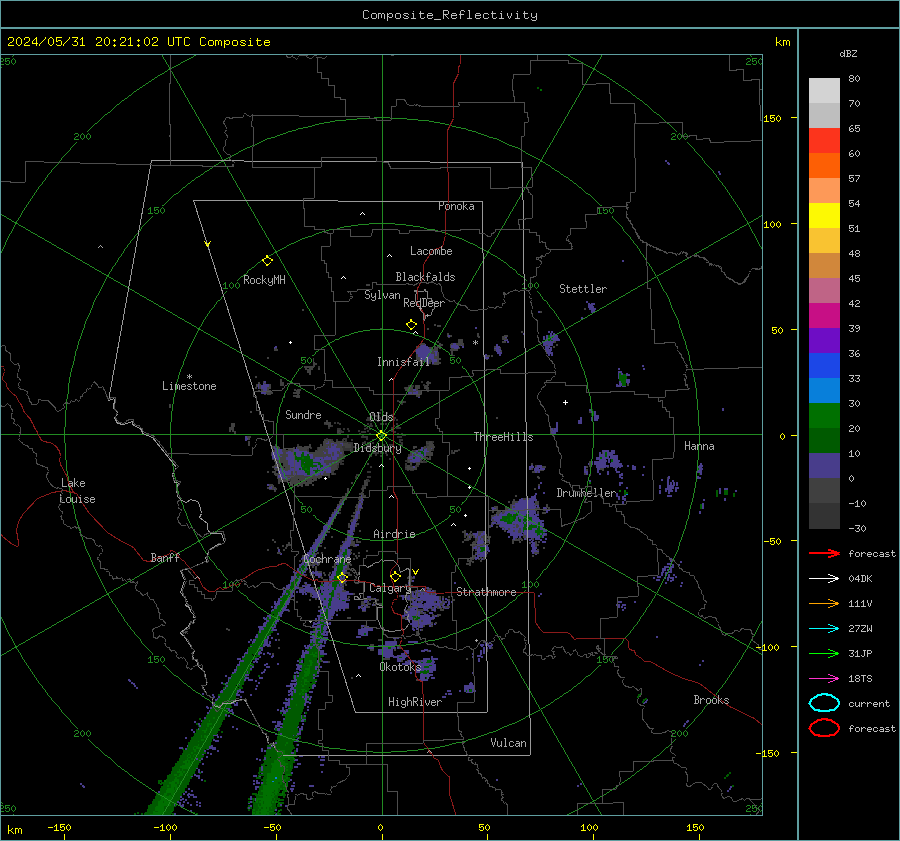This screenshot has width=900, height=841.
Task: Click the slate-purple 10-0 dBZ swatch
Action: coord(824,466)
